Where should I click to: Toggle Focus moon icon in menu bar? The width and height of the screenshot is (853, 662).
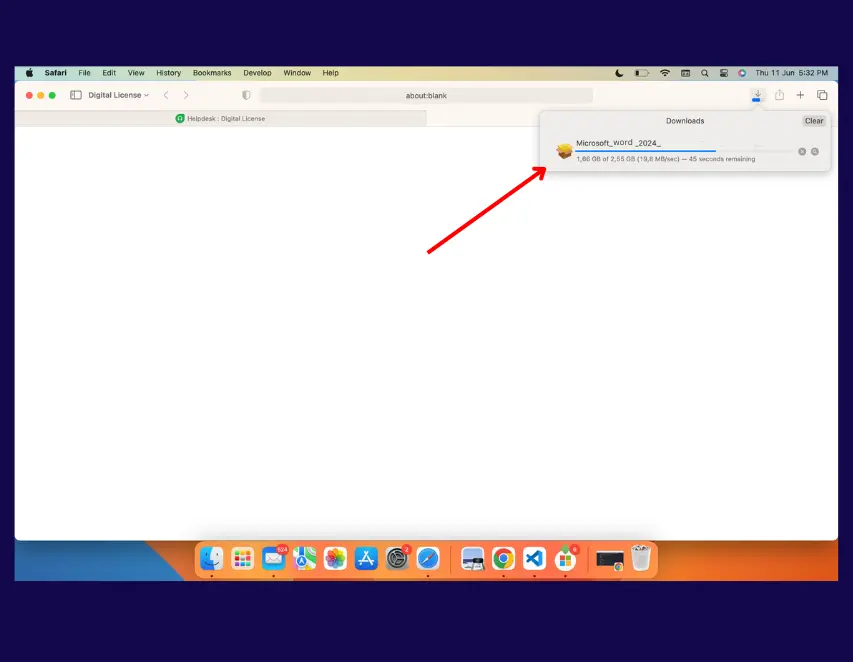pyautogui.click(x=619, y=73)
